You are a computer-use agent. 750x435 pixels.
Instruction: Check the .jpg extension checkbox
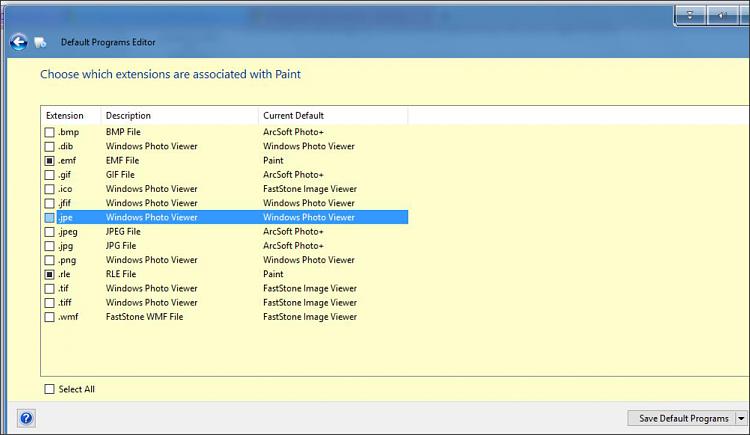point(49,246)
